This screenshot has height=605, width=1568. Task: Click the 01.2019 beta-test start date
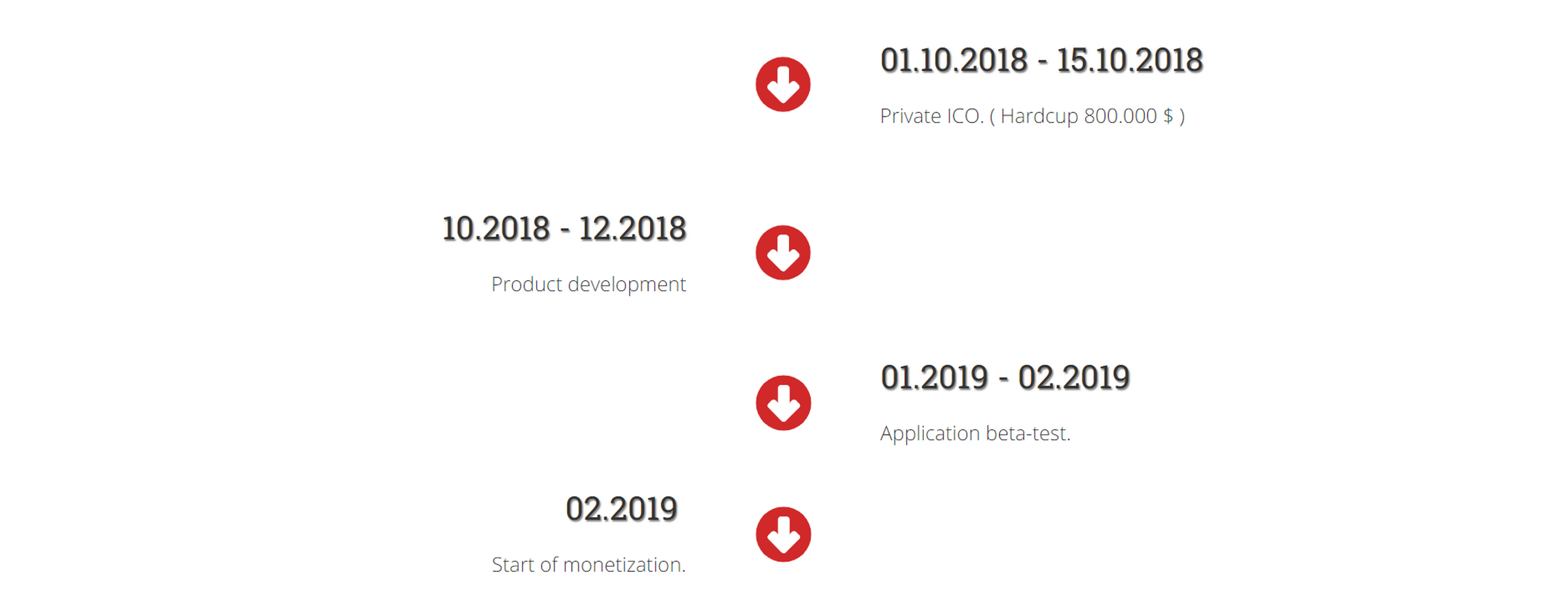[x=934, y=377]
